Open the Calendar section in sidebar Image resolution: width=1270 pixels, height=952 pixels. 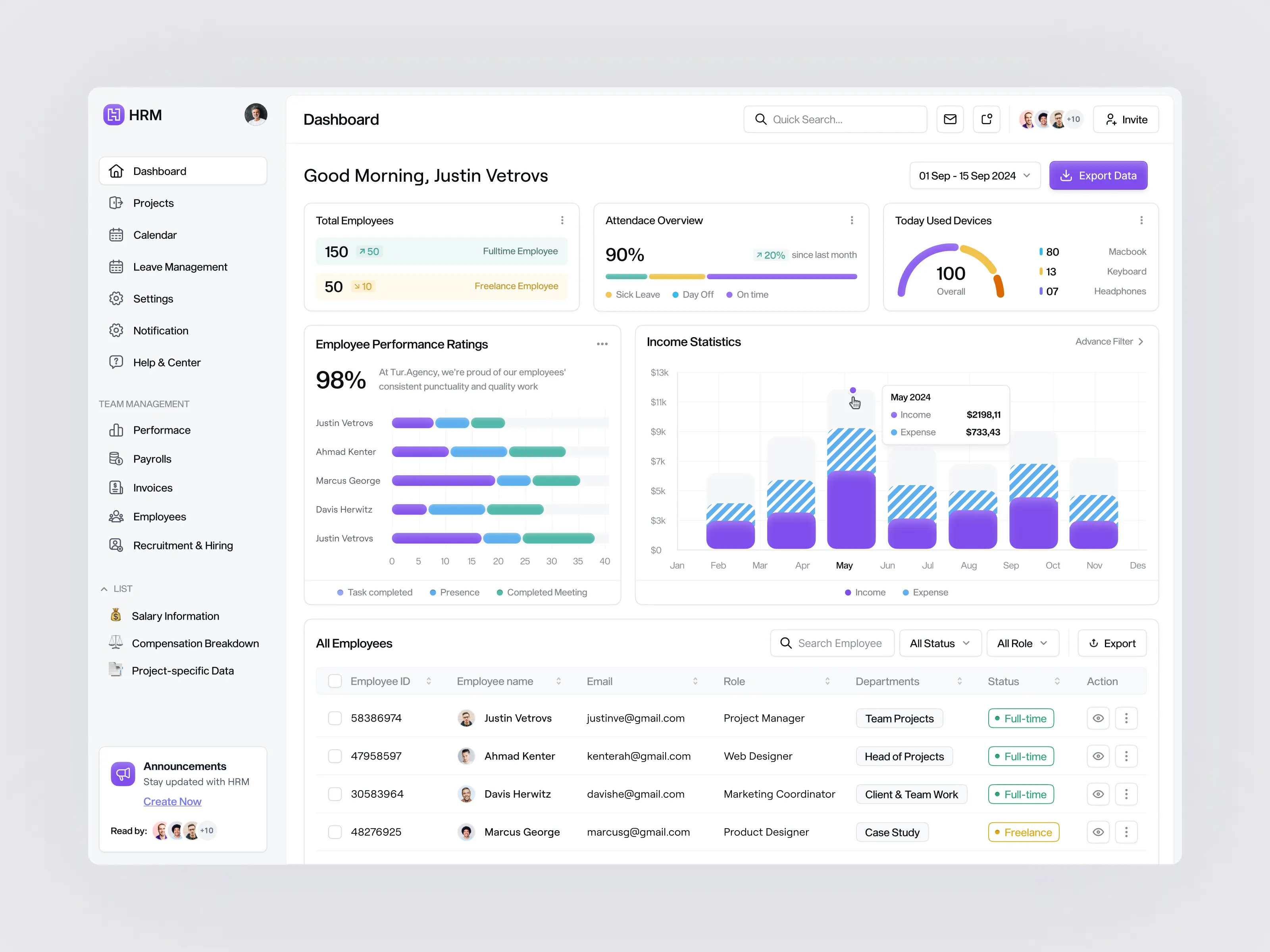155,235
